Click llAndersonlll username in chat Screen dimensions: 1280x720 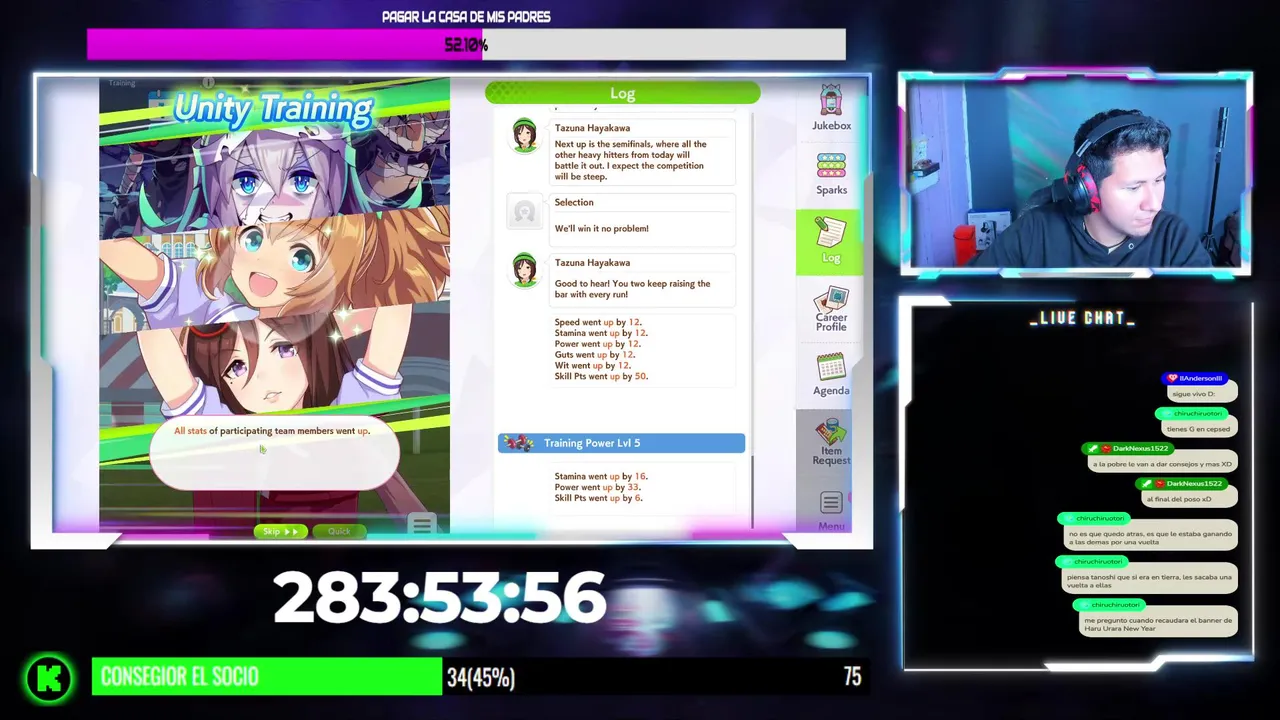tap(1200, 378)
